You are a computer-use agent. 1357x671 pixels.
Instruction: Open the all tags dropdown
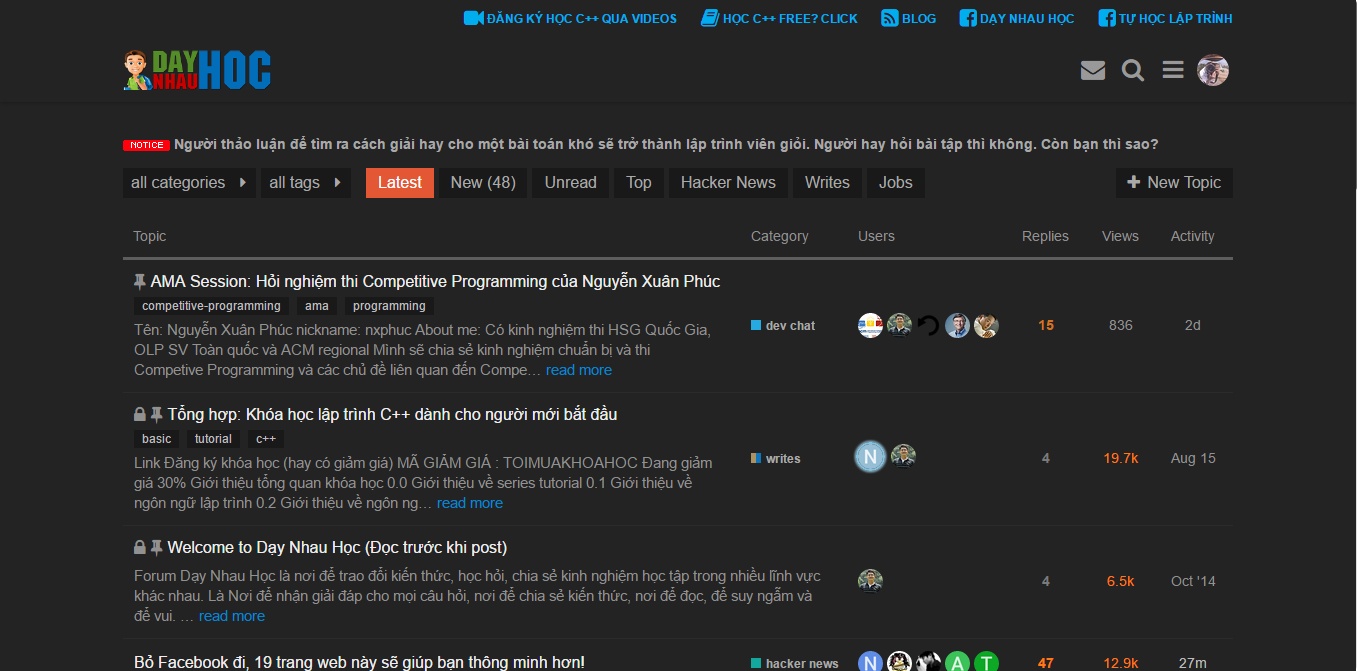pos(305,182)
